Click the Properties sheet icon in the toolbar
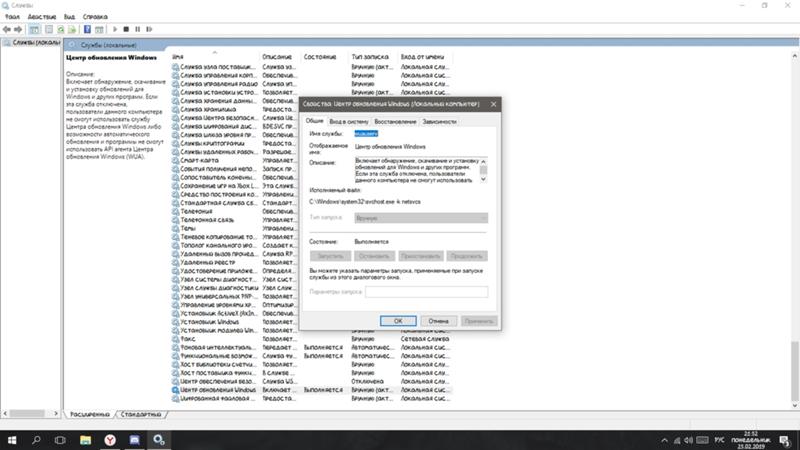 pos(49,30)
